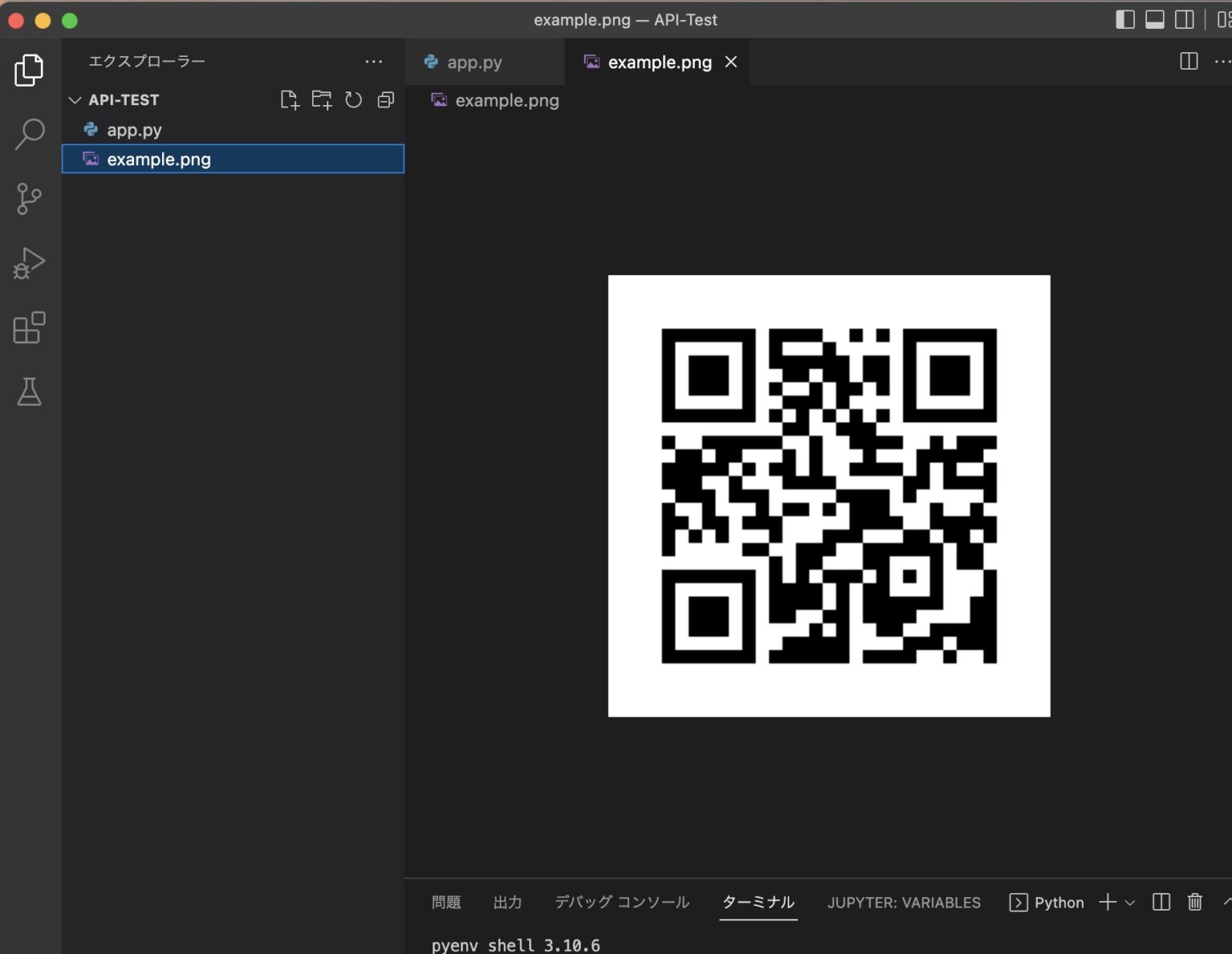
Task: Open the Run and Debug view
Action: [30, 262]
